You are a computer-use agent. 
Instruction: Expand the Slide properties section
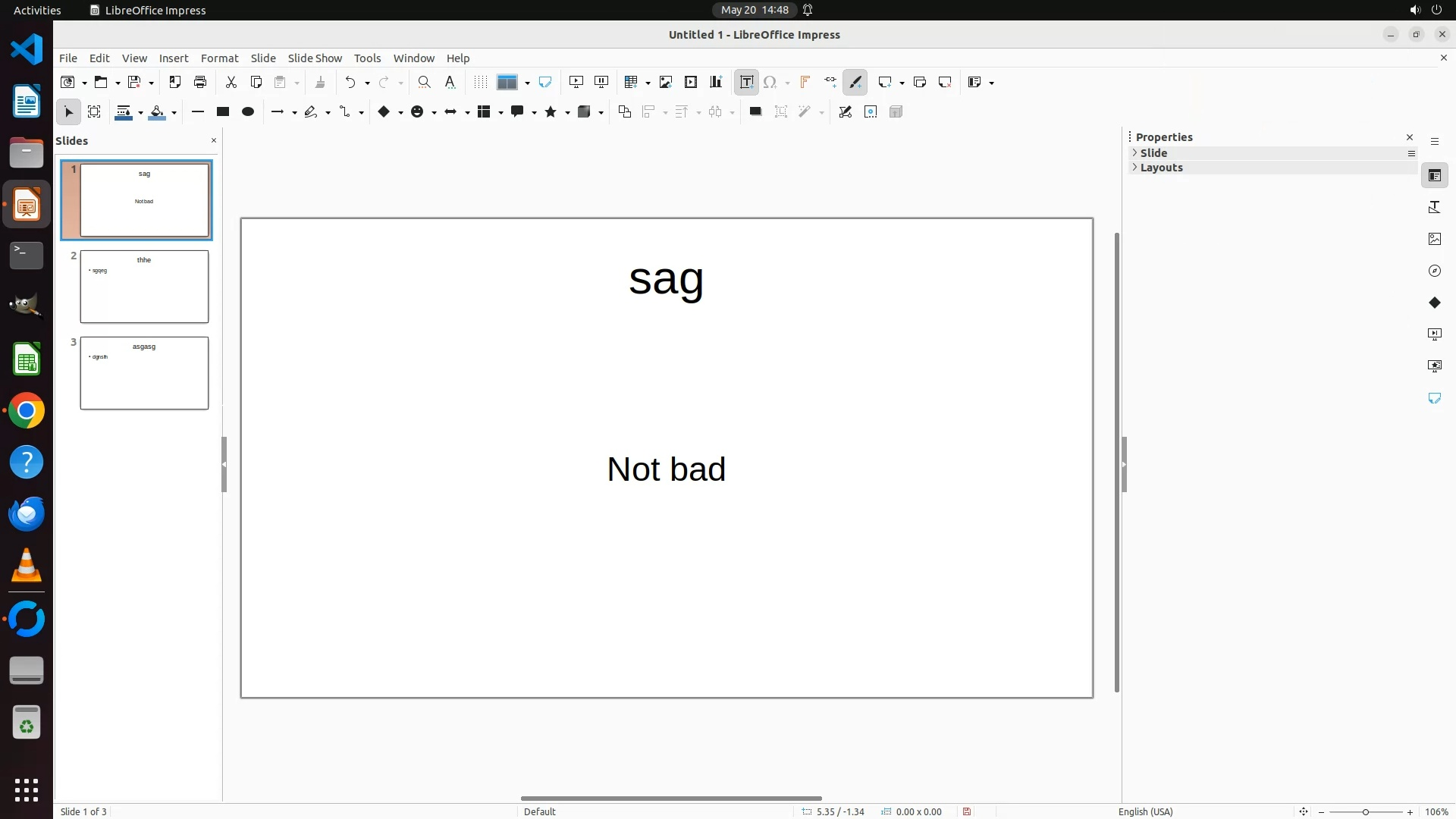1153,153
